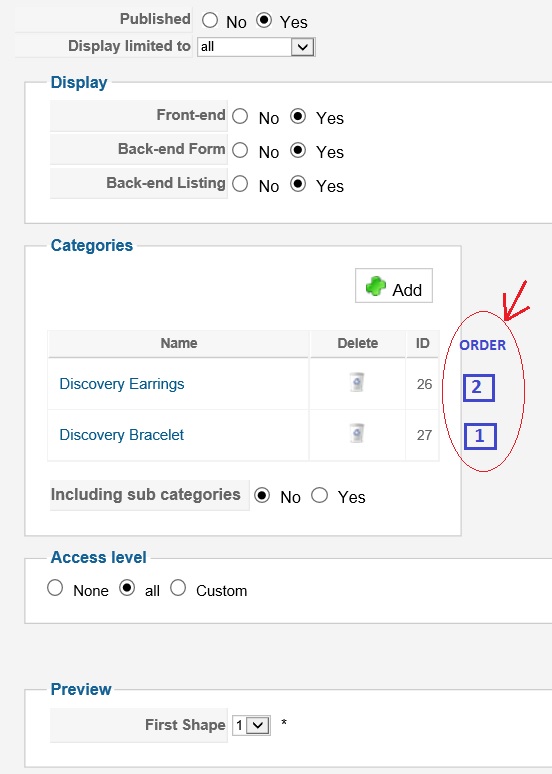Click the order box showing 2
552x774 pixels.
(478, 387)
